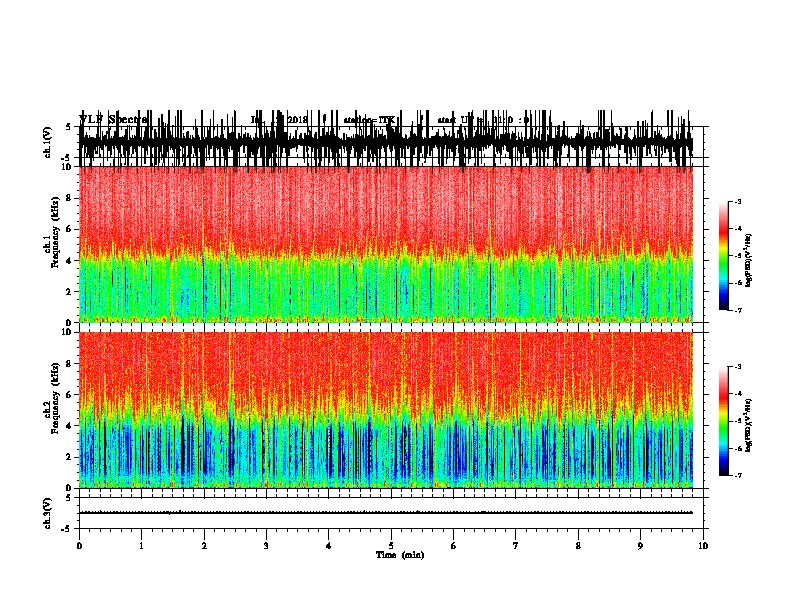Click the "8" kHz tick of ch.1 spectrogram
The image size is (792, 612).
[x=69, y=198]
